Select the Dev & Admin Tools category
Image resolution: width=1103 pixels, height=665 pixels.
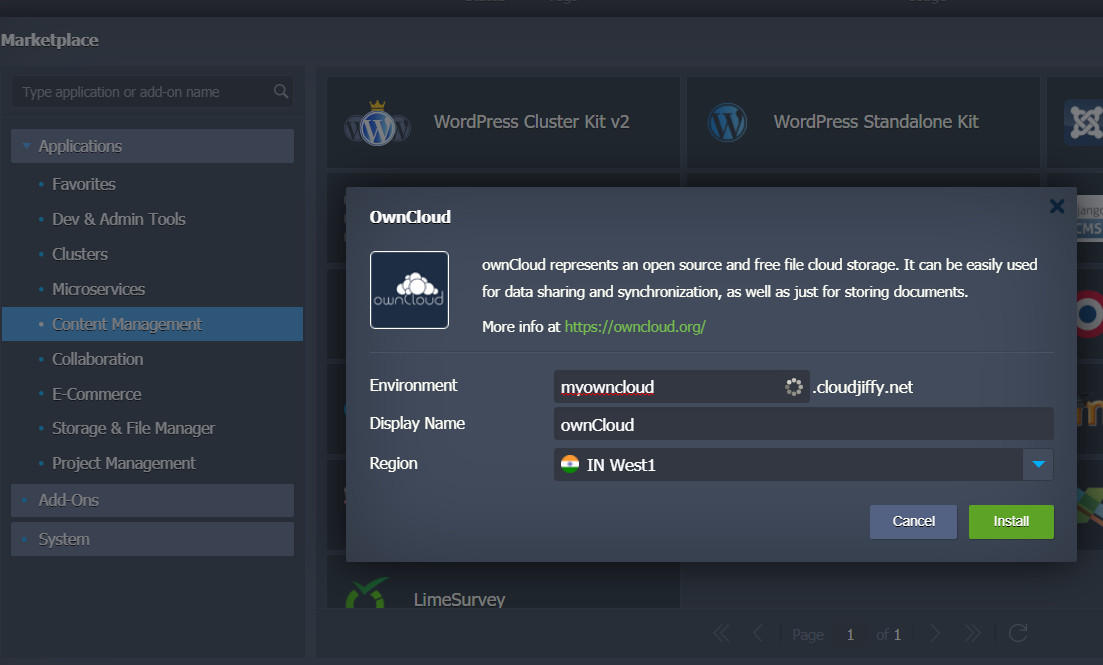[x=118, y=219]
